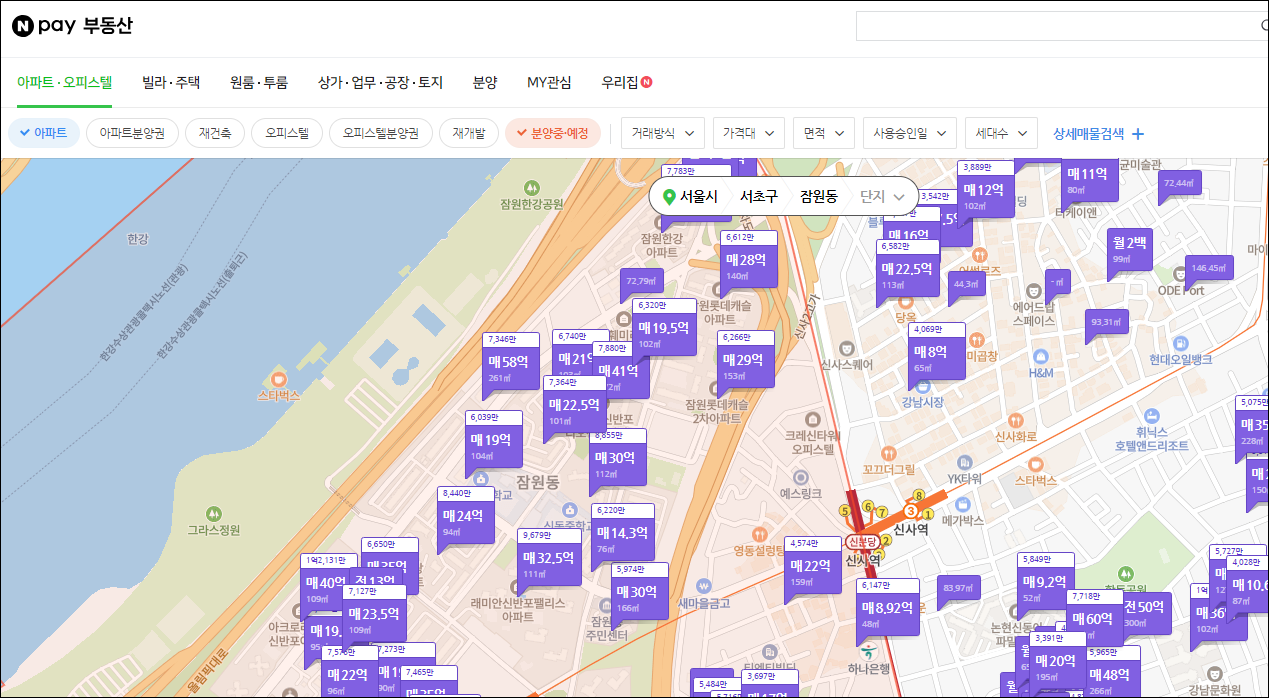Focus the top search input field
Image resolution: width=1269 pixels, height=698 pixels.
1062,26
